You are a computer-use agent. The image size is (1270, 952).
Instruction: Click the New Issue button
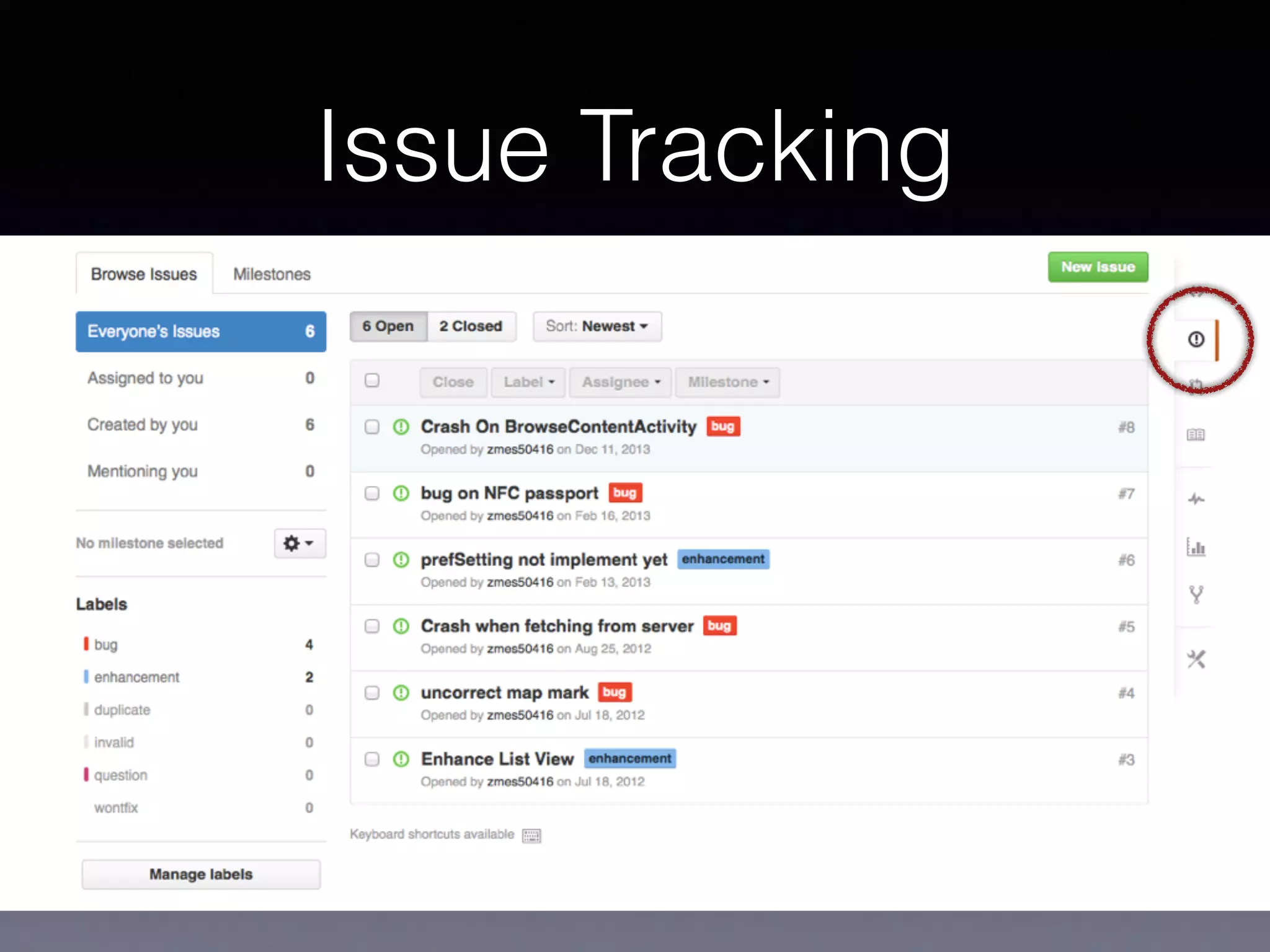[x=1098, y=267]
